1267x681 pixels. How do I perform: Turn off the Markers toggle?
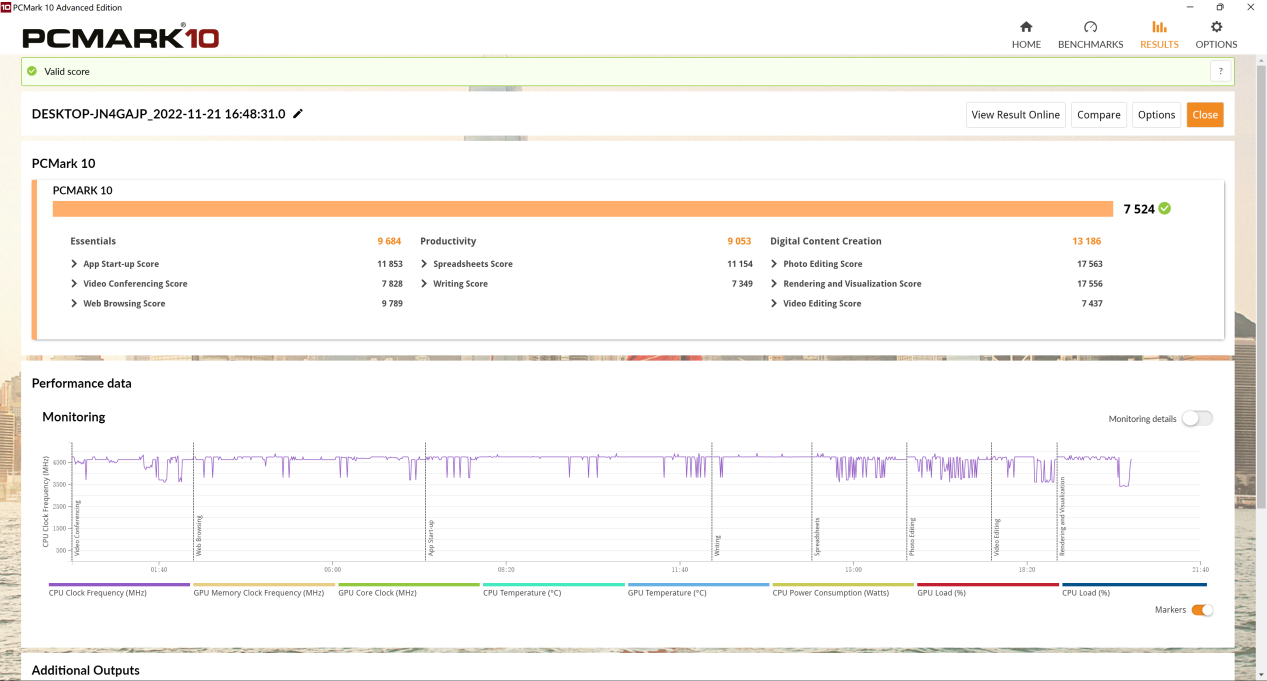1201,610
